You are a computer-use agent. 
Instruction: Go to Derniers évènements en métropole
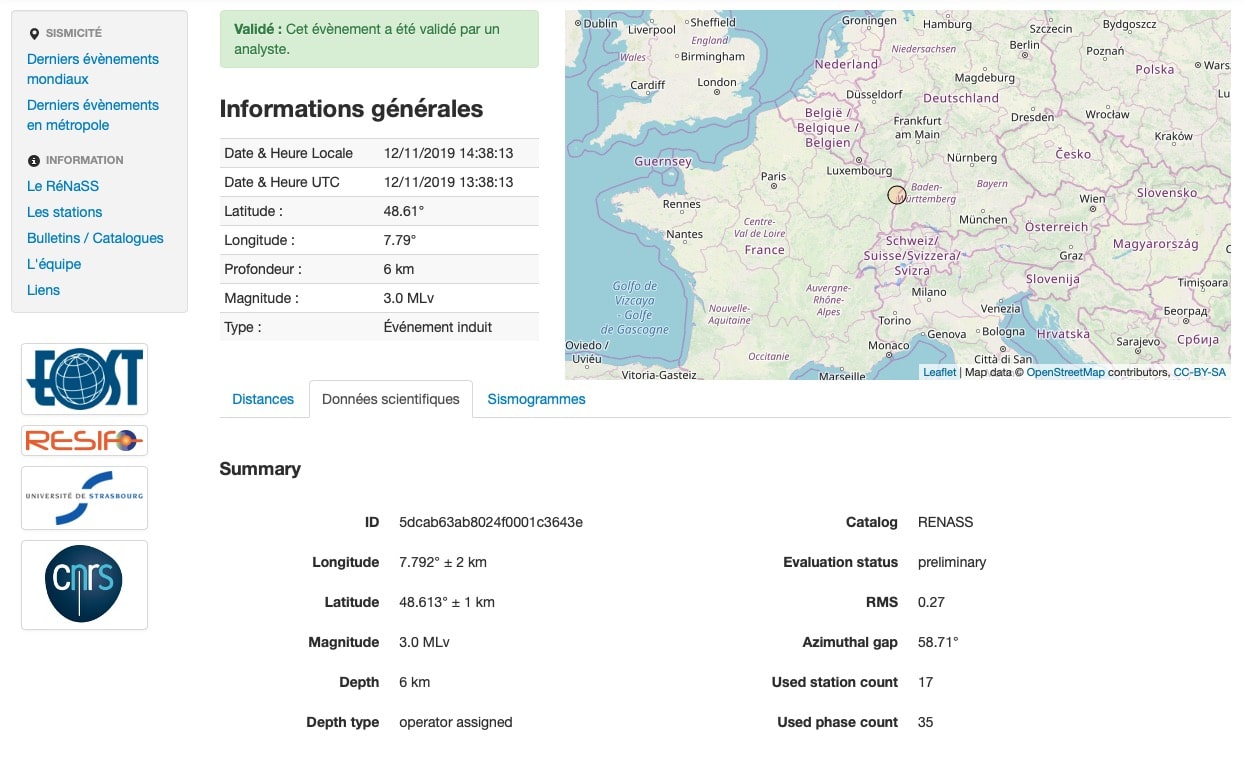(92, 115)
